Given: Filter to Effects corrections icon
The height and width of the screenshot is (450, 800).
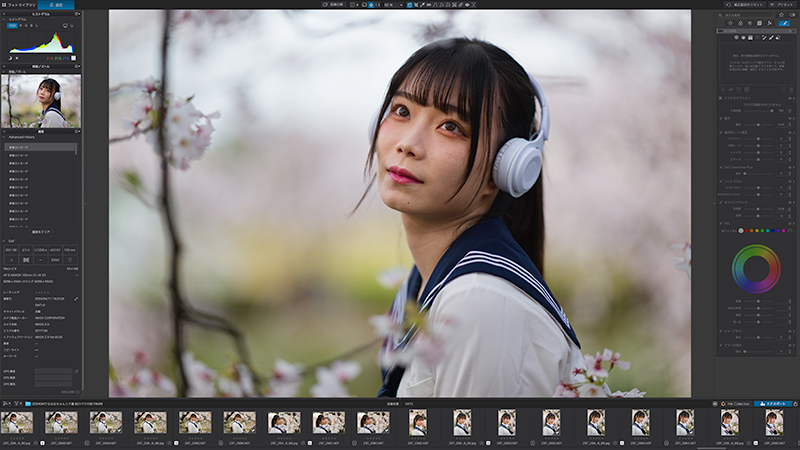Looking at the screenshot, I should tap(769, 23).
